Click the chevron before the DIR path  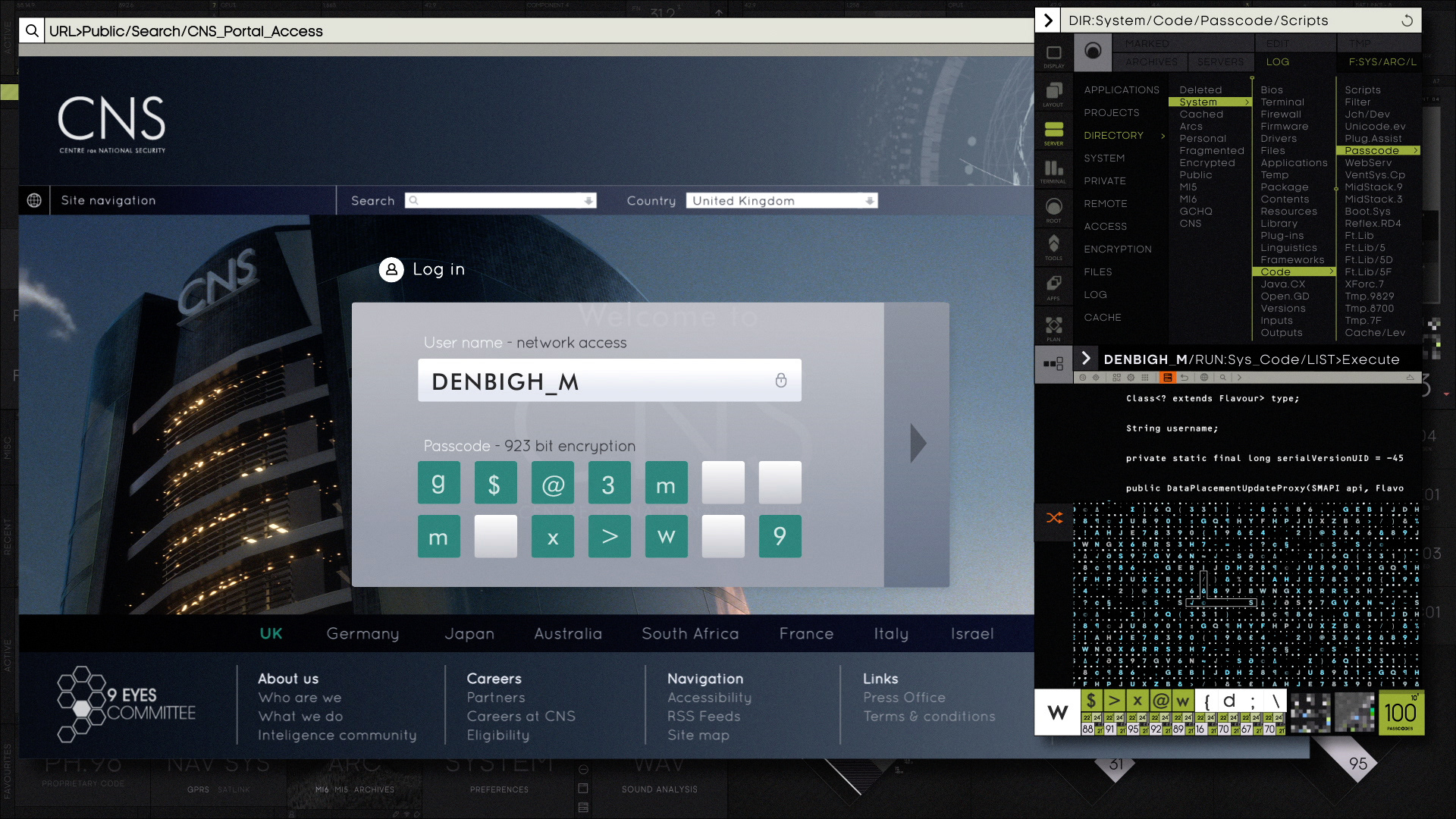point(1049,20)
